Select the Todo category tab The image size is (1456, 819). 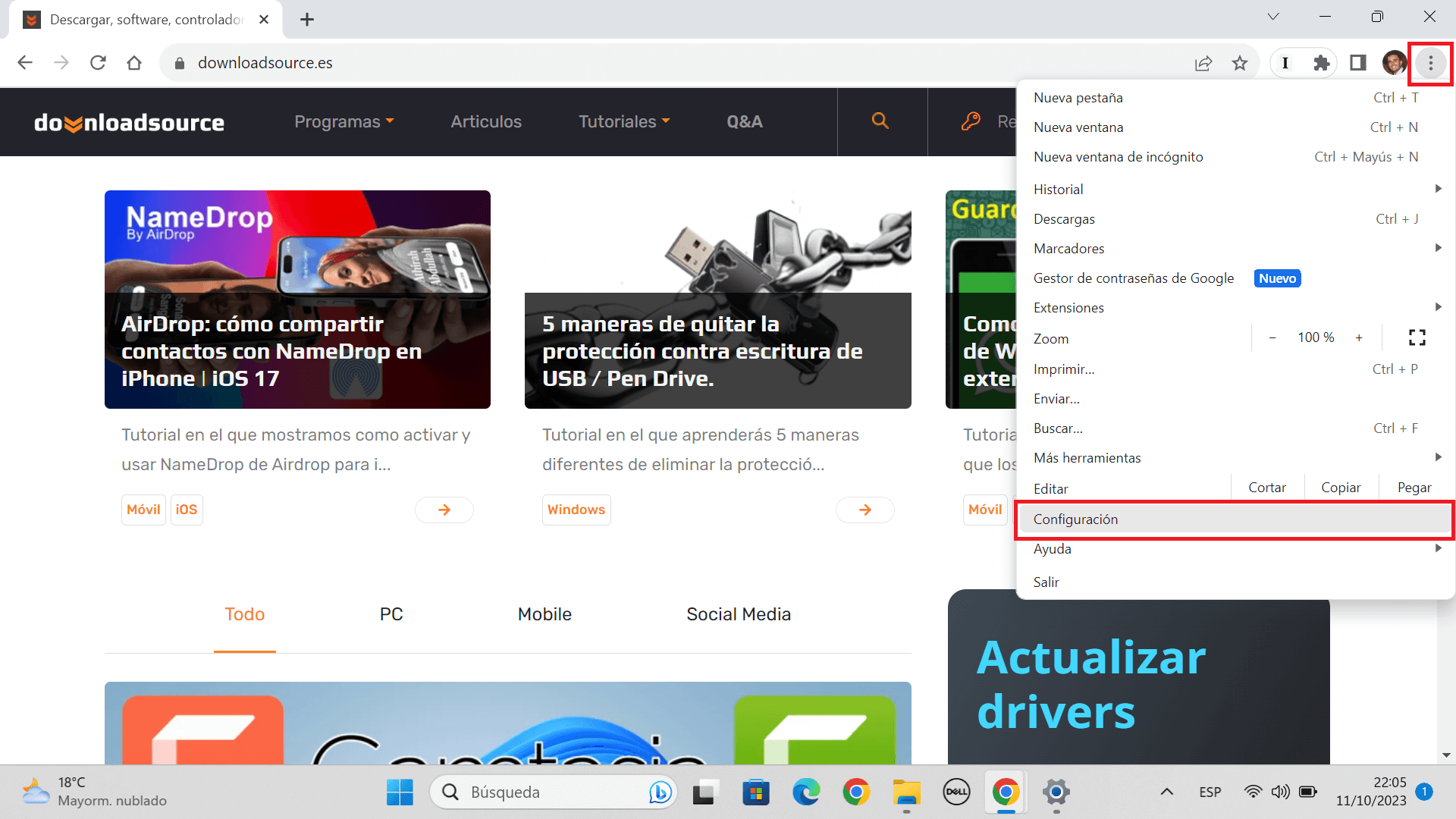click(244, 614)
